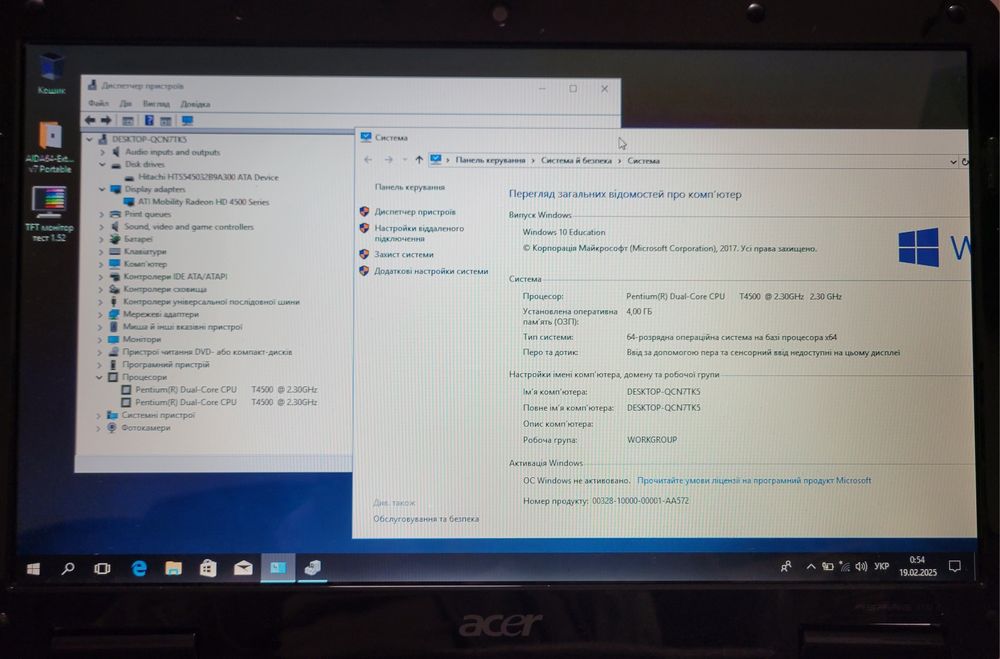Select Контролери IDE ATA/ATAPI item
The height and width of the screenshot is (659, 1000).
175,277
